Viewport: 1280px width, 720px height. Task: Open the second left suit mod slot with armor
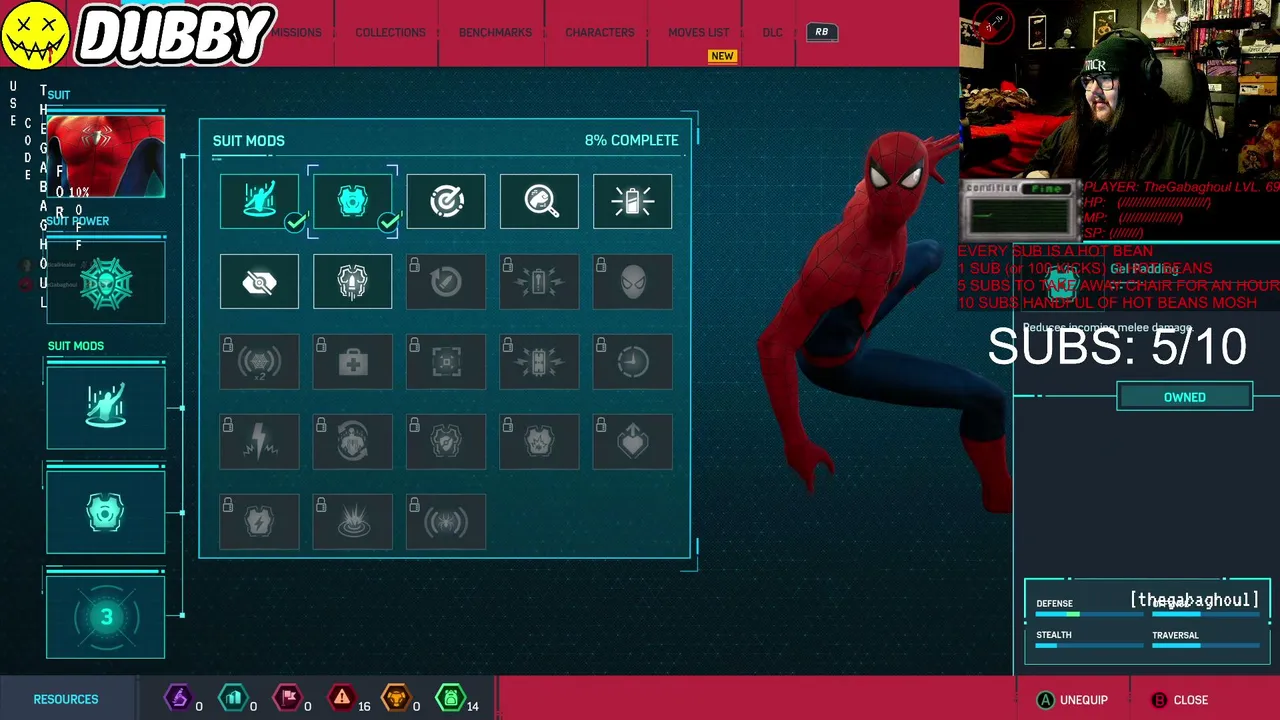click(x=105, y=512)
